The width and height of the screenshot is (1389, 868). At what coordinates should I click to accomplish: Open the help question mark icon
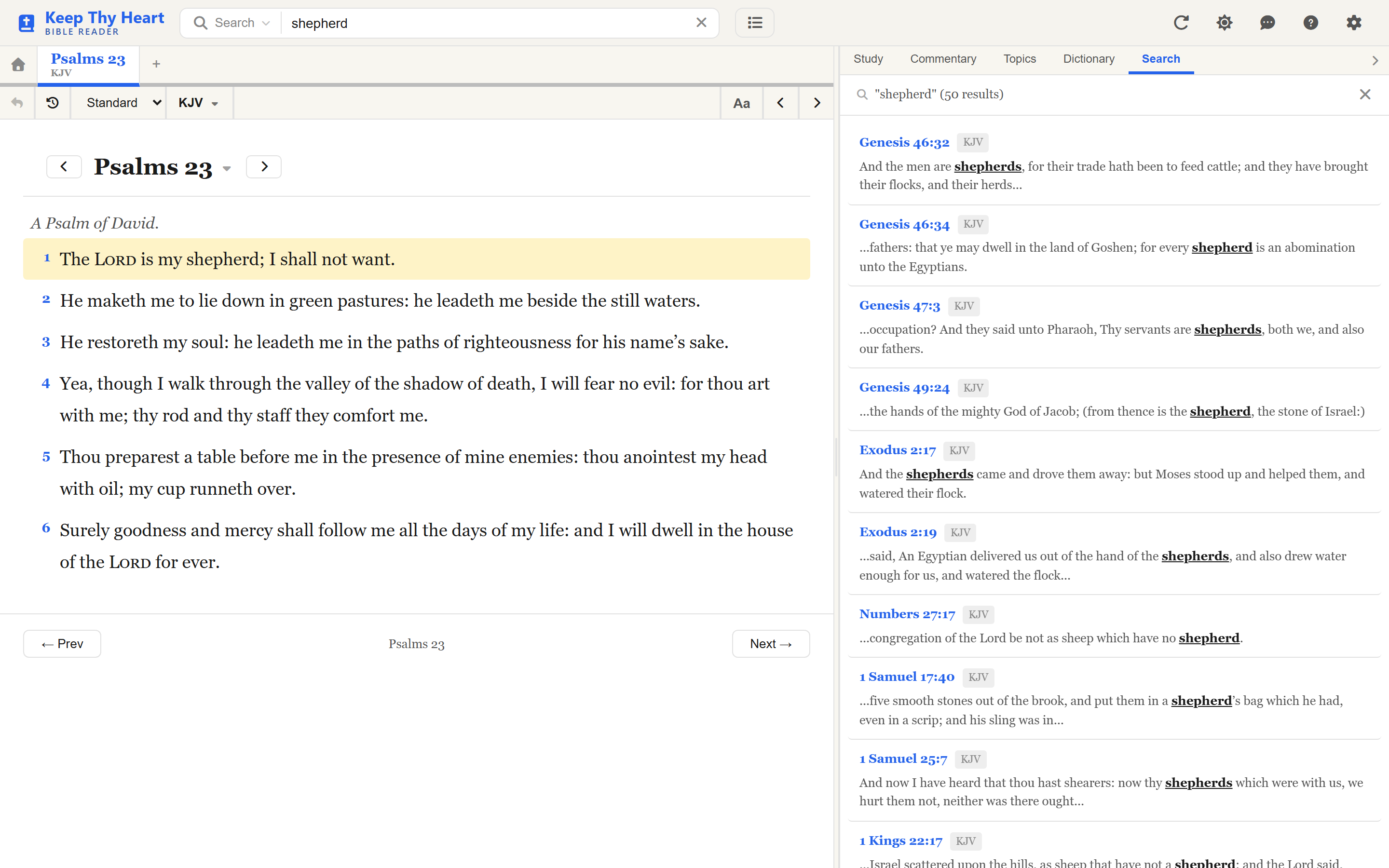point(1310,23)
